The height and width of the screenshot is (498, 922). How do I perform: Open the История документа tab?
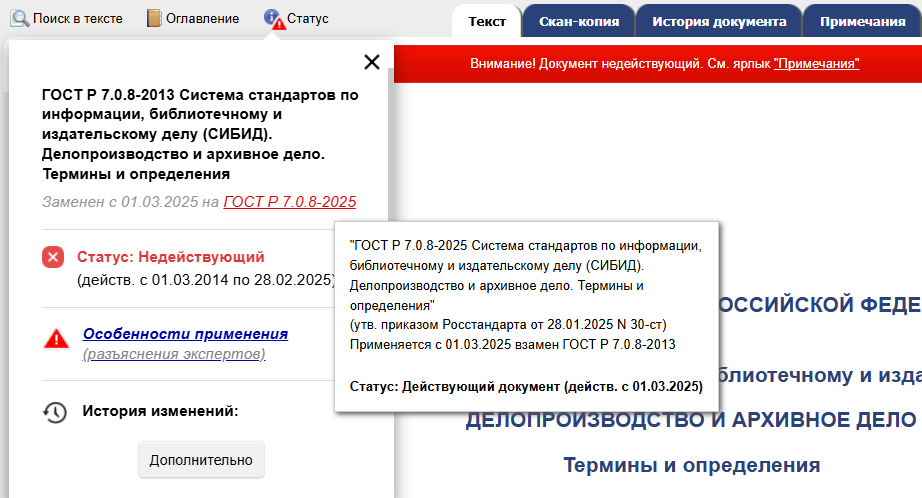pos(719,22)
